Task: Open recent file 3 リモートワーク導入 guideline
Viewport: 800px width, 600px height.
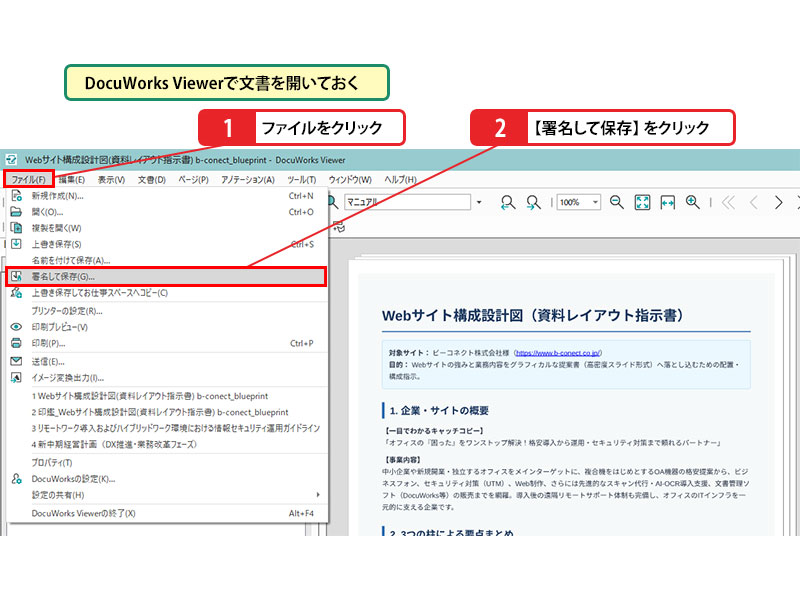Action: pos(166,429)
